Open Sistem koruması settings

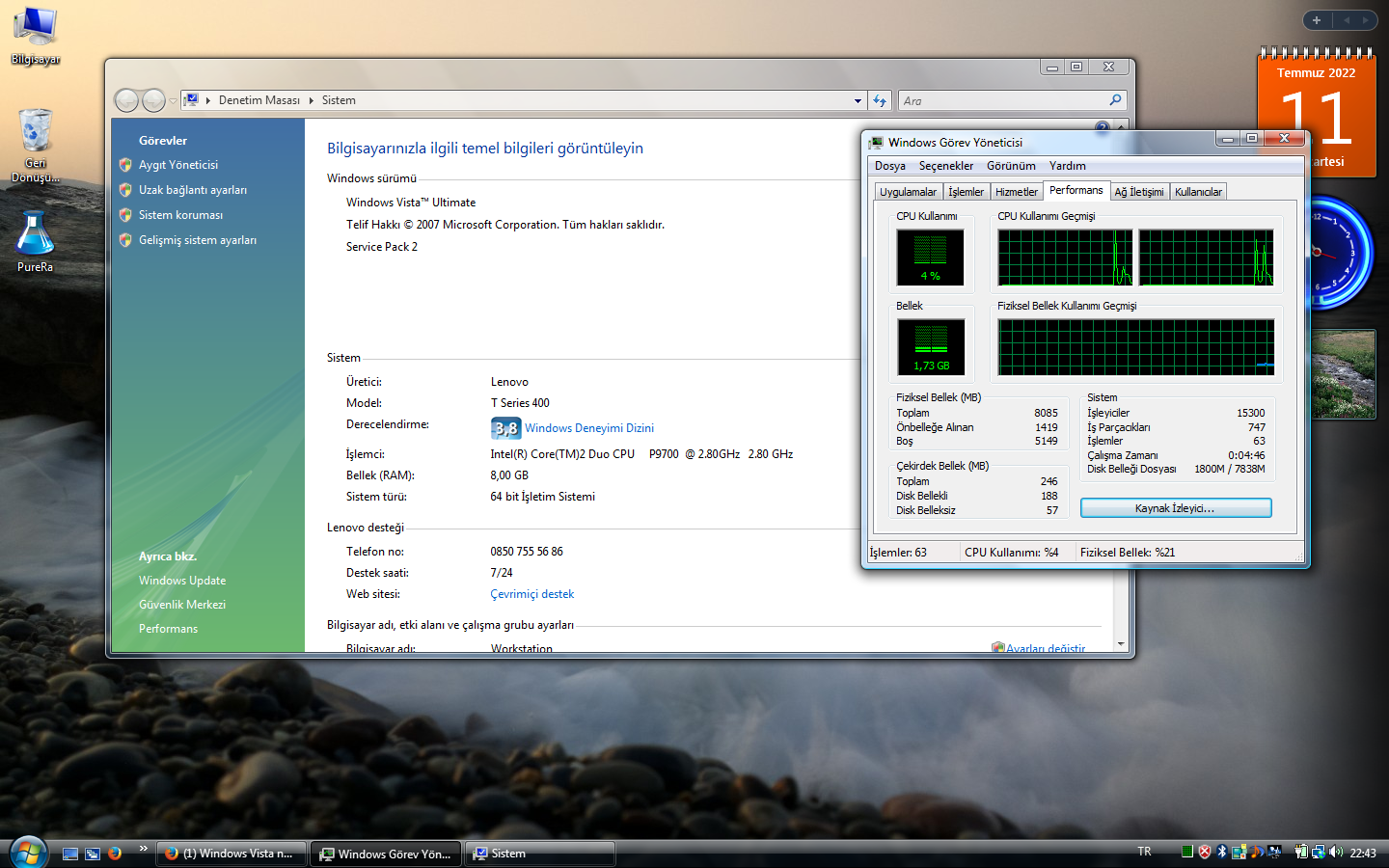(180, 215)
